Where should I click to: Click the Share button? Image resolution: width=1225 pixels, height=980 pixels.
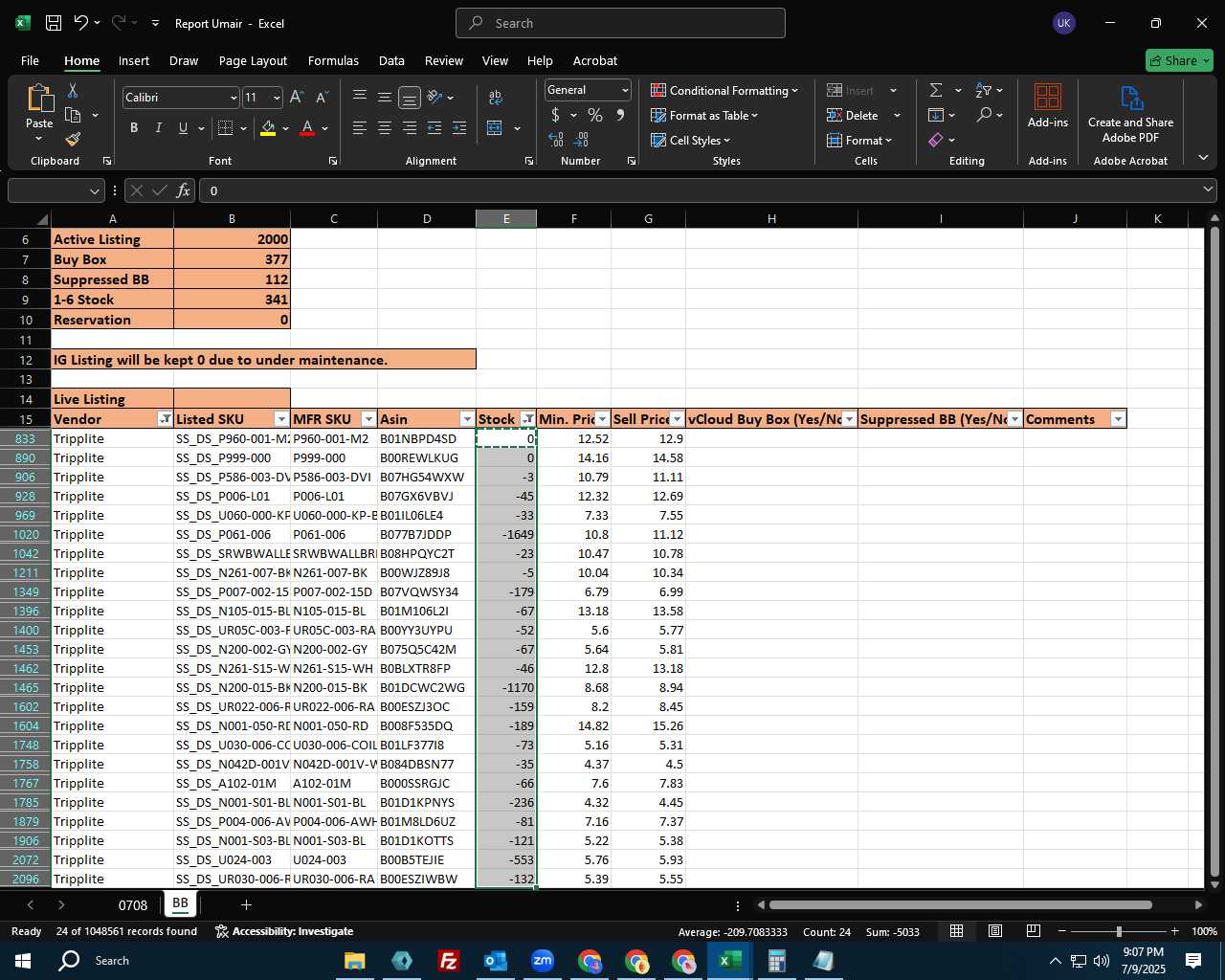(1179, 60)
